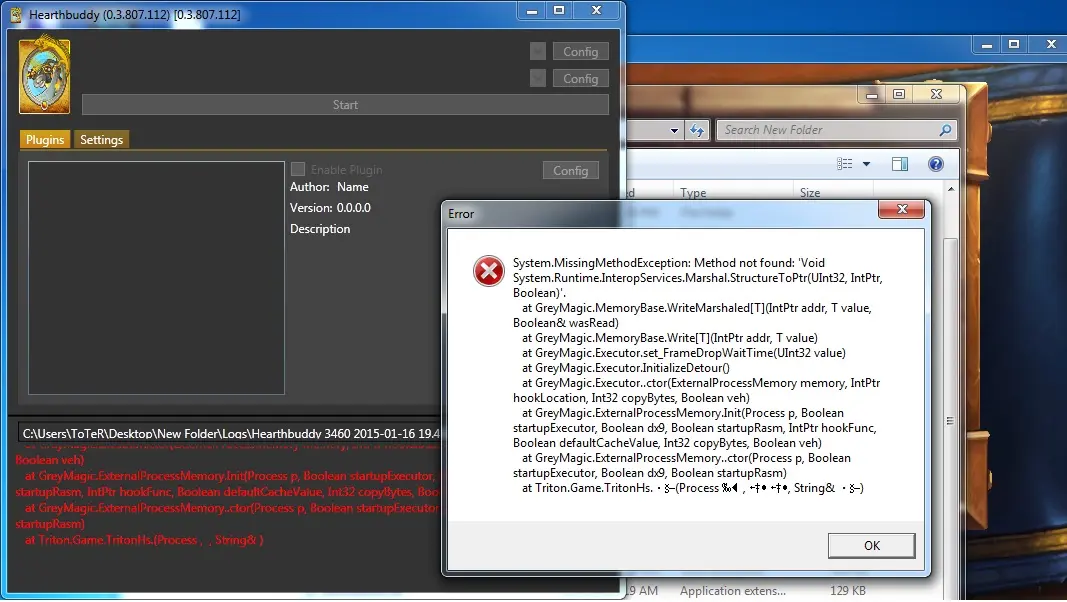Sort by the Size column header
The image size is (1067, 602).
click(x=810, y=193)
